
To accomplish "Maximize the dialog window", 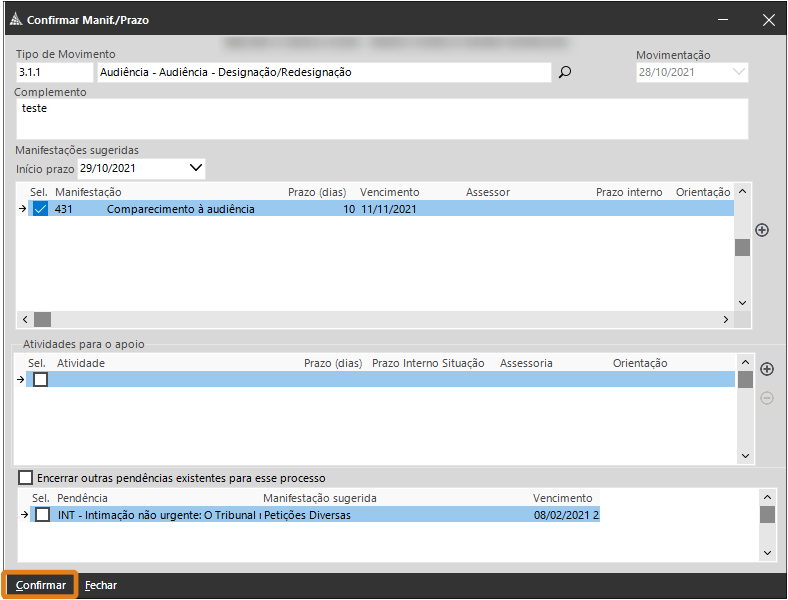I will click(x=722, y=20).
